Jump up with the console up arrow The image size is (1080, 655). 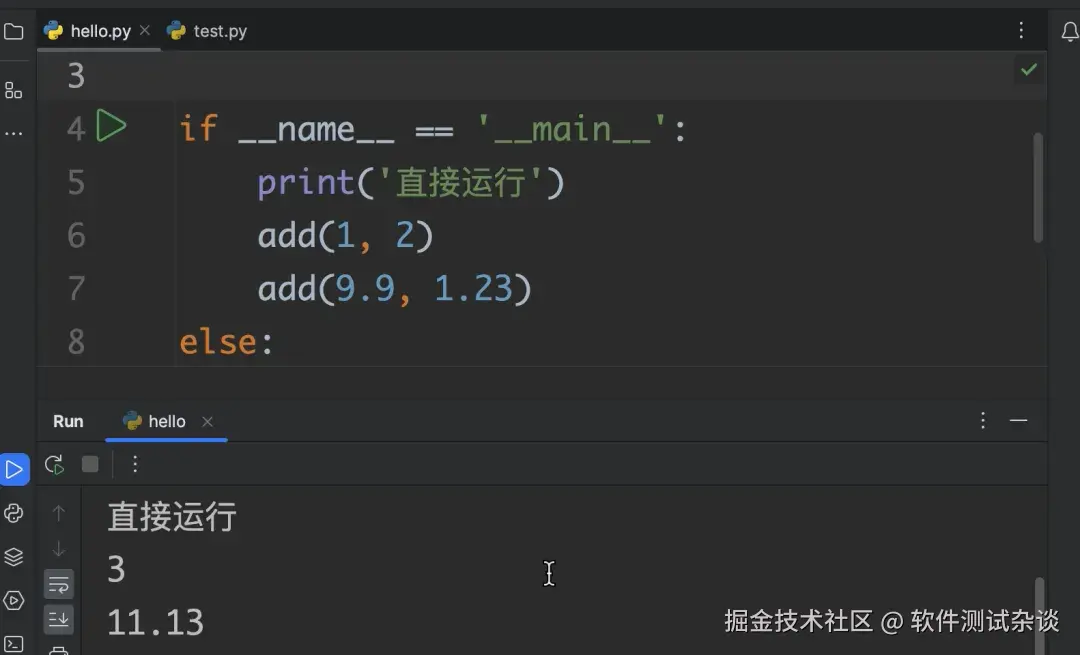click(59, 512)
